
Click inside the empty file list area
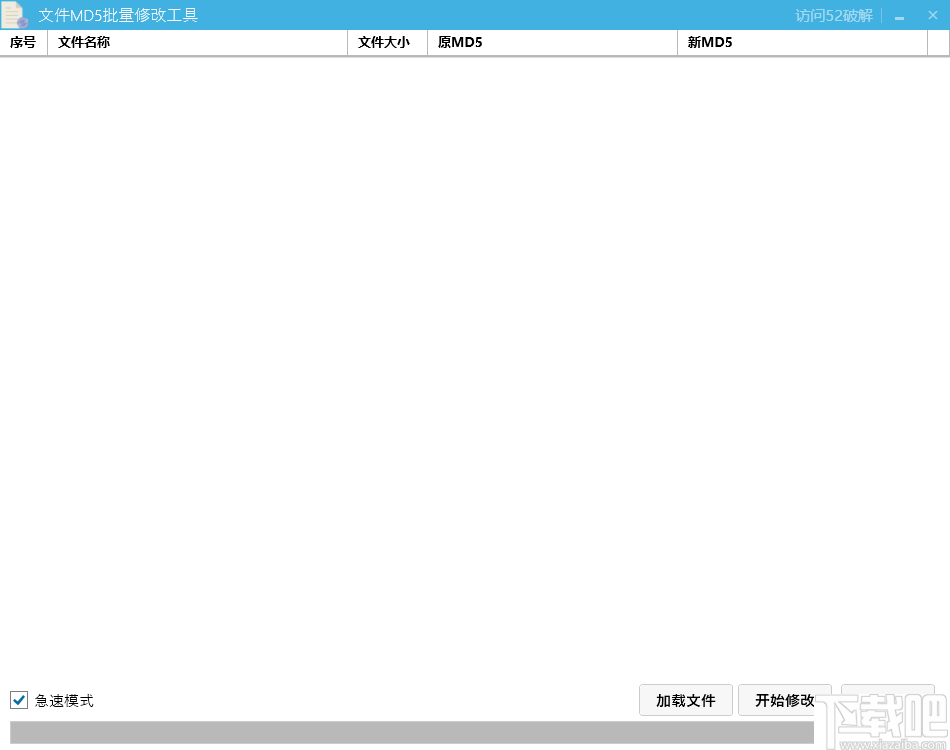(475, 370)
